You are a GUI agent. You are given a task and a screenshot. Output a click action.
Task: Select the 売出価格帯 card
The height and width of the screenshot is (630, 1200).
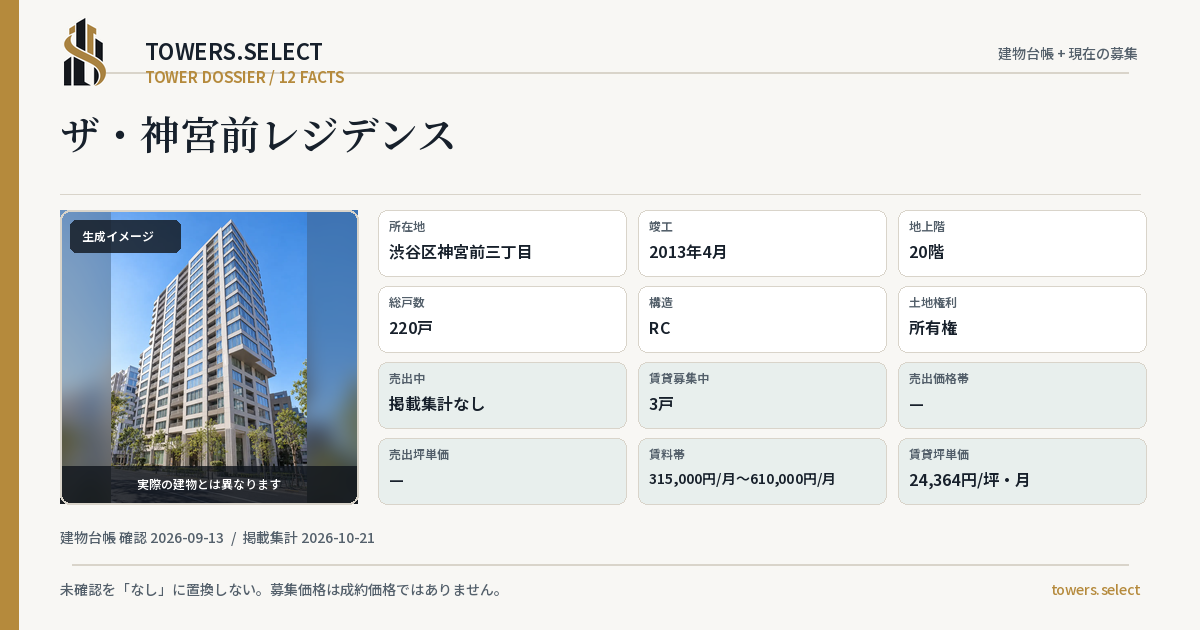(1022, 395)
